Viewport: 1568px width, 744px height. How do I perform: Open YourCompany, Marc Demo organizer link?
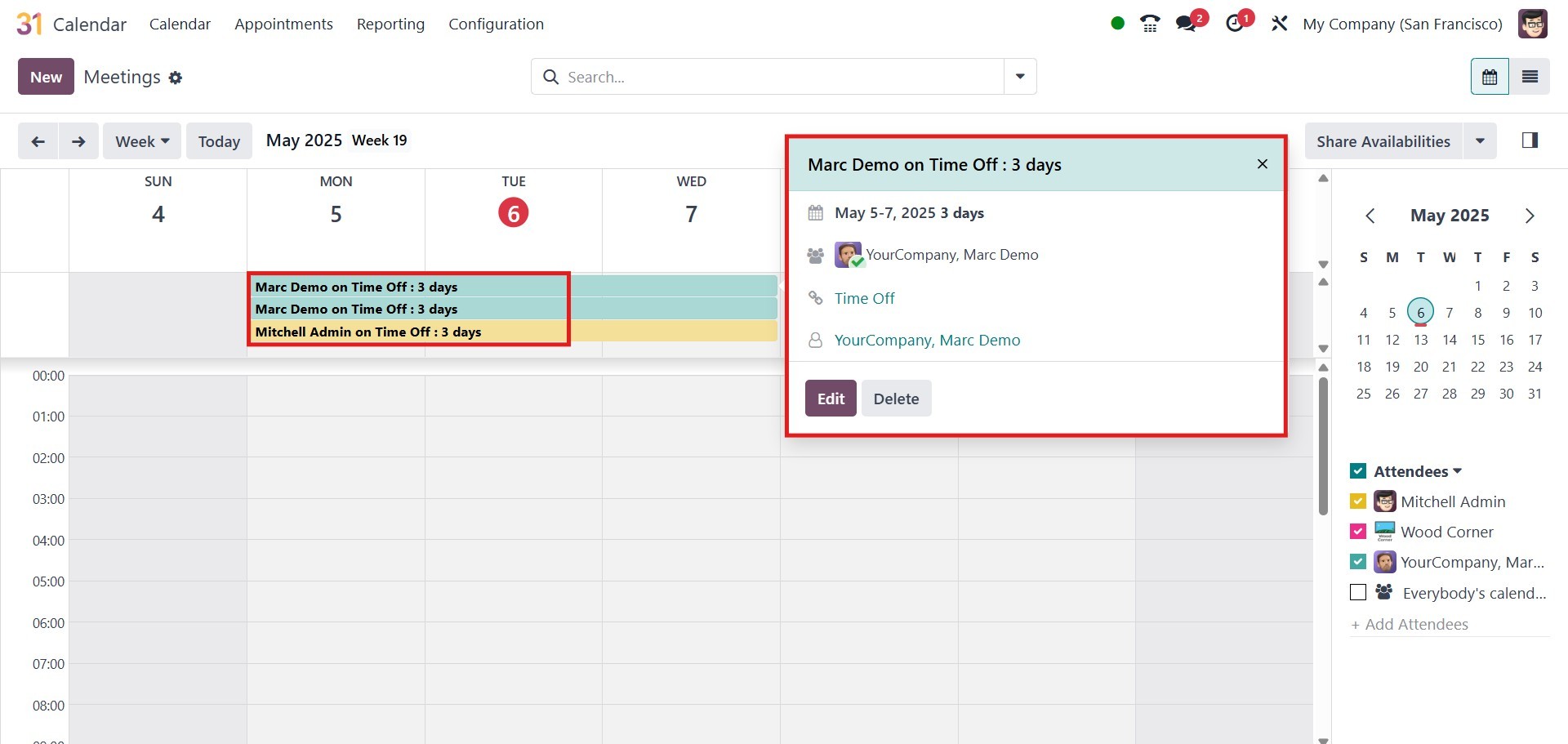click(x=927, y=340)
